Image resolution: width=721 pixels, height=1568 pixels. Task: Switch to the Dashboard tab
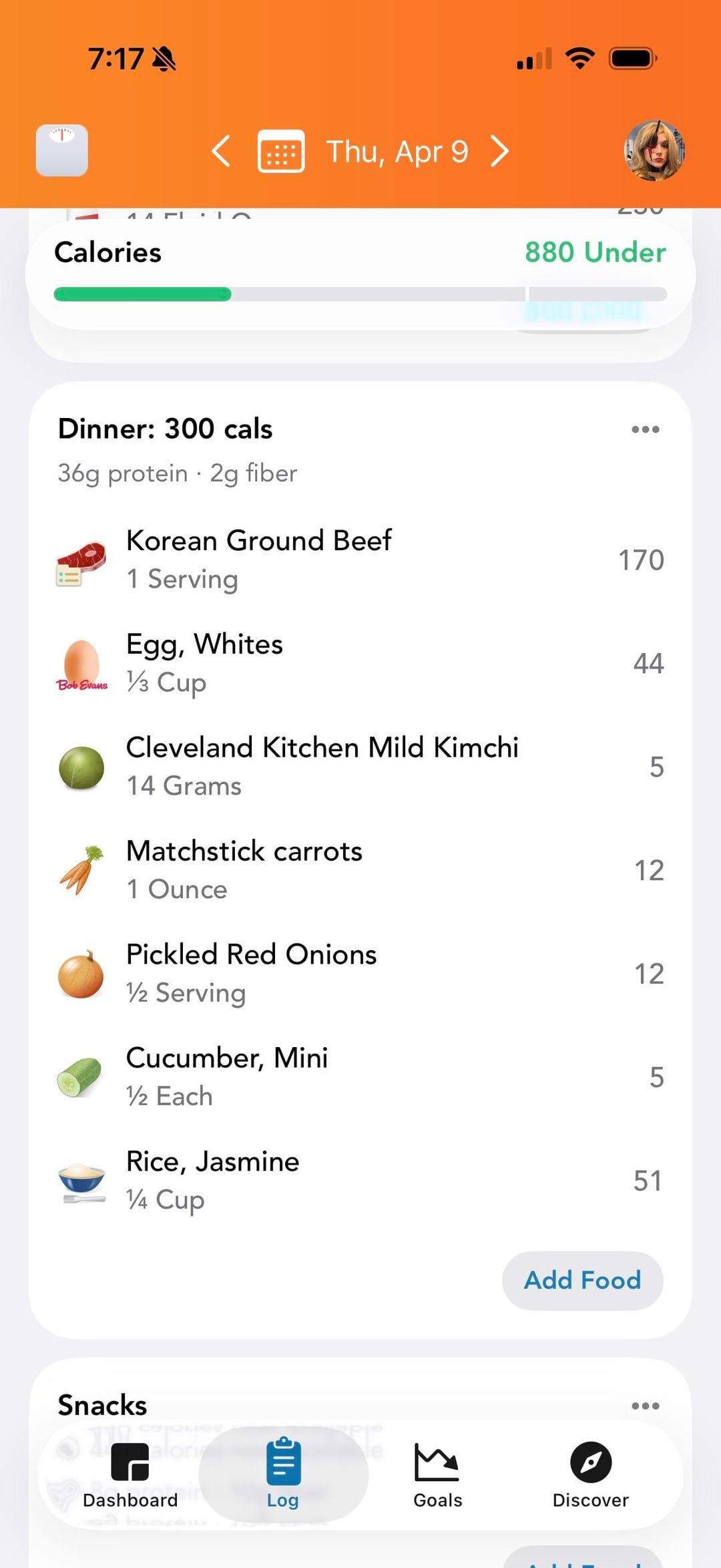pyautogui.click(x=130, y=1475)
